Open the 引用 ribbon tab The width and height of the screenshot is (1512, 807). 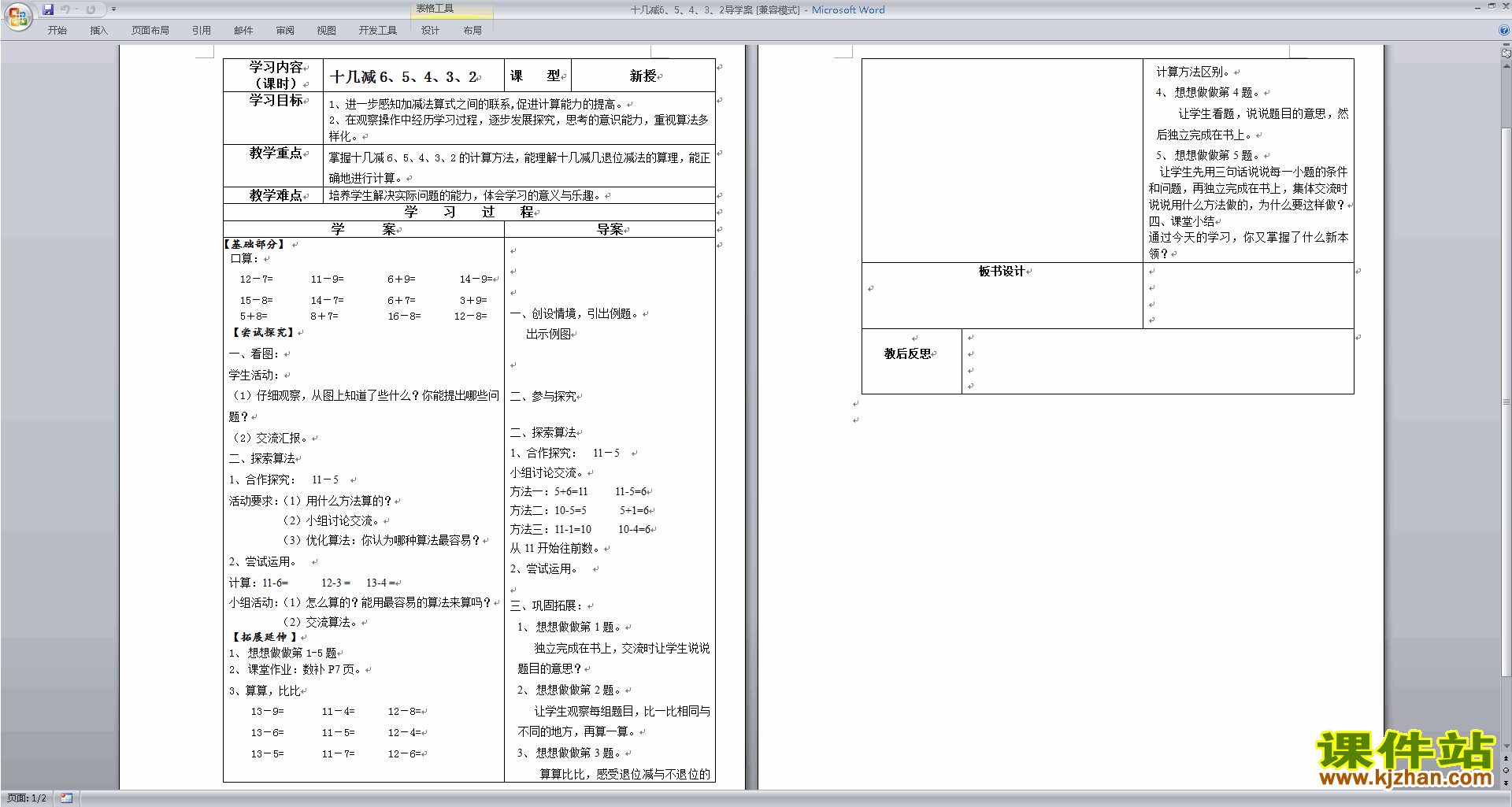[201, 30]
